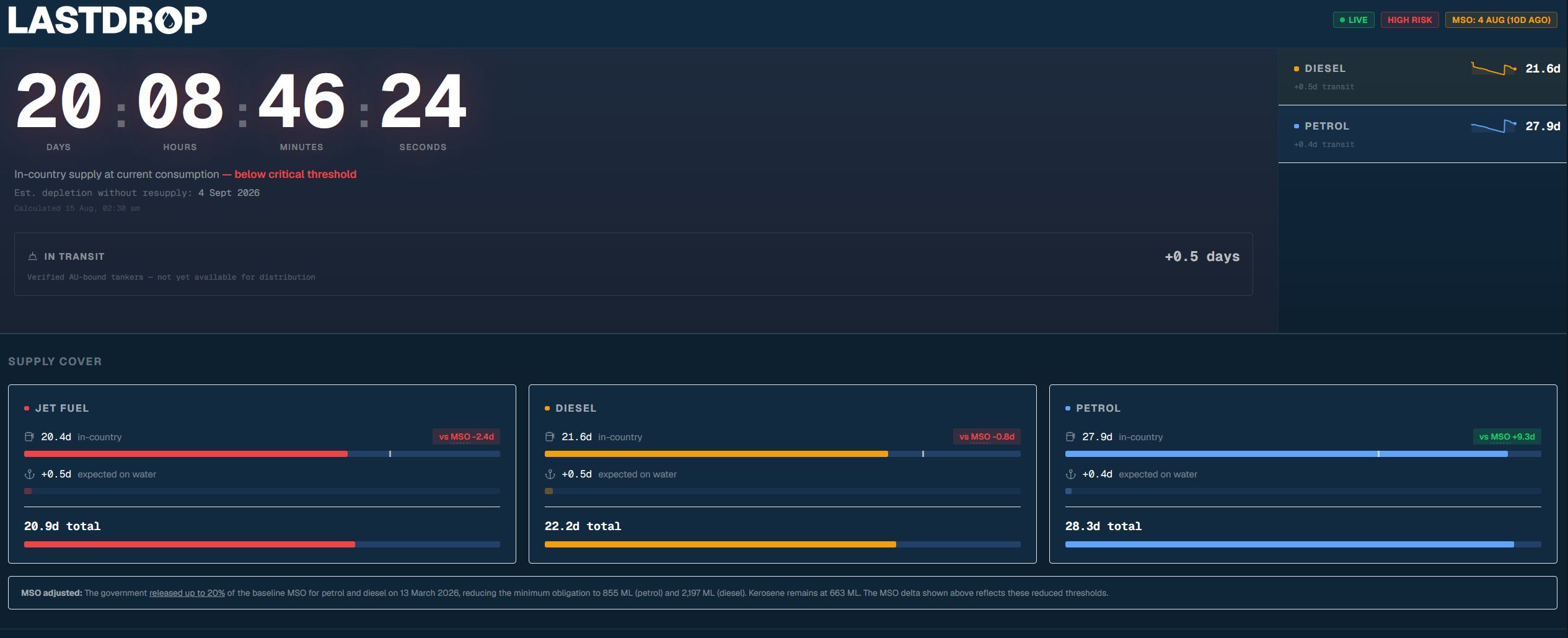Click the countdown seconds value '24'

tap(423, 100)
